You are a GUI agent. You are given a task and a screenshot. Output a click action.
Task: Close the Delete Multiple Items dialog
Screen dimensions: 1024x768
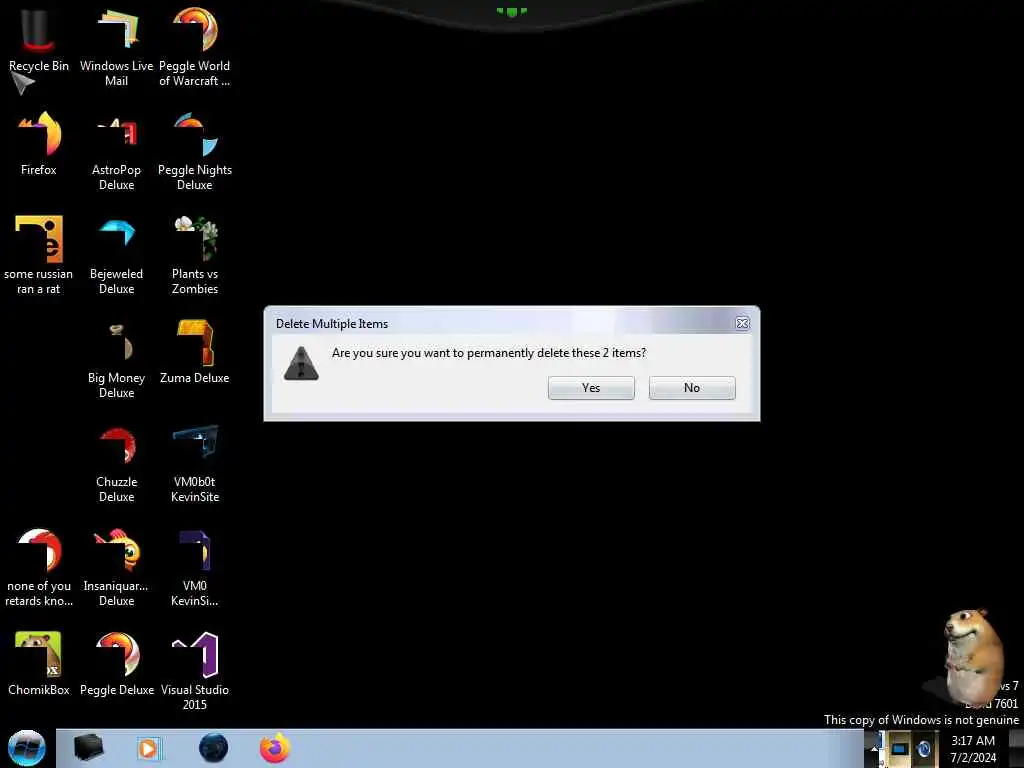[x=742, y=323]
